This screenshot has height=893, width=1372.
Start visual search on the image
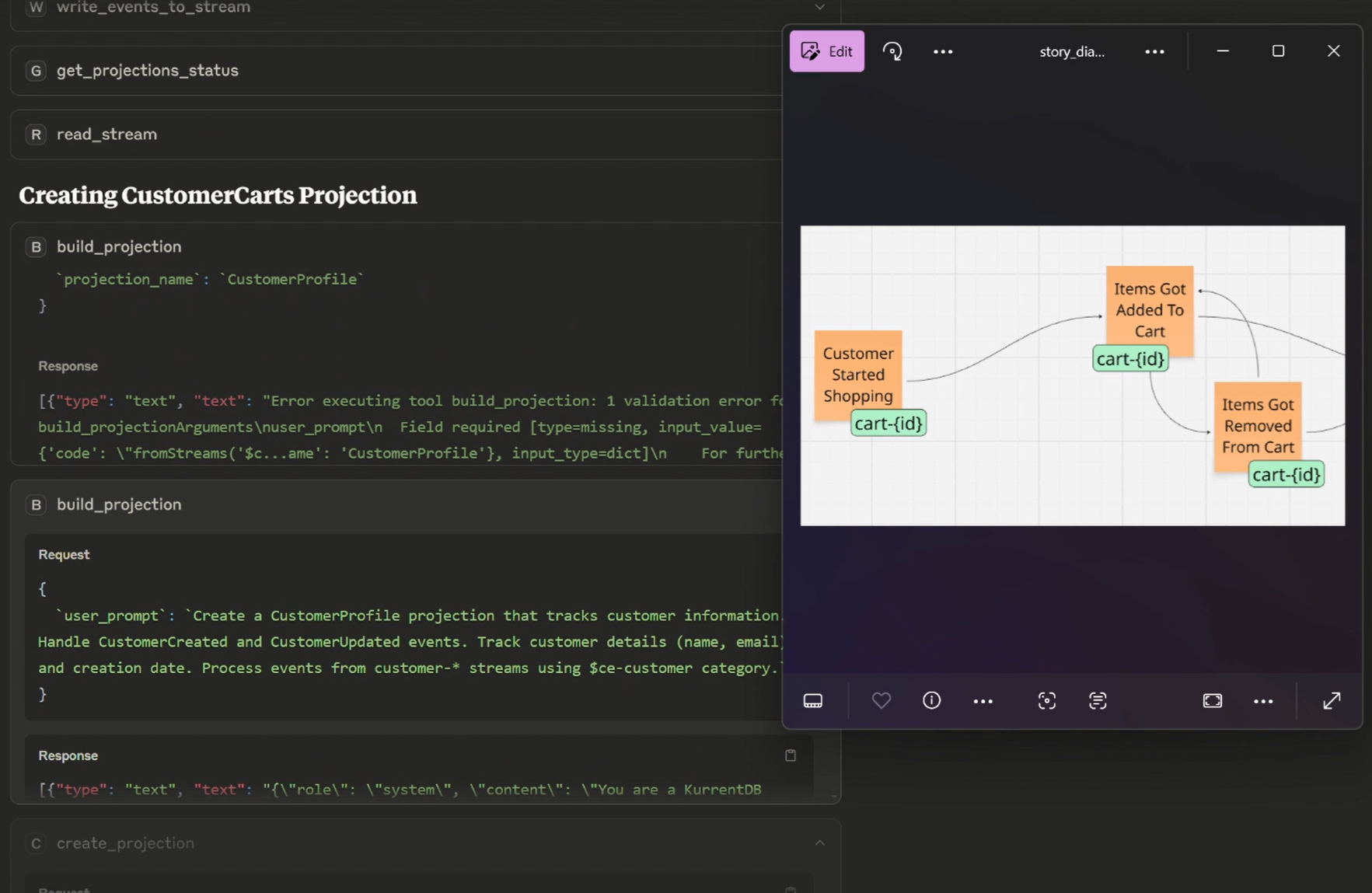1046,700
